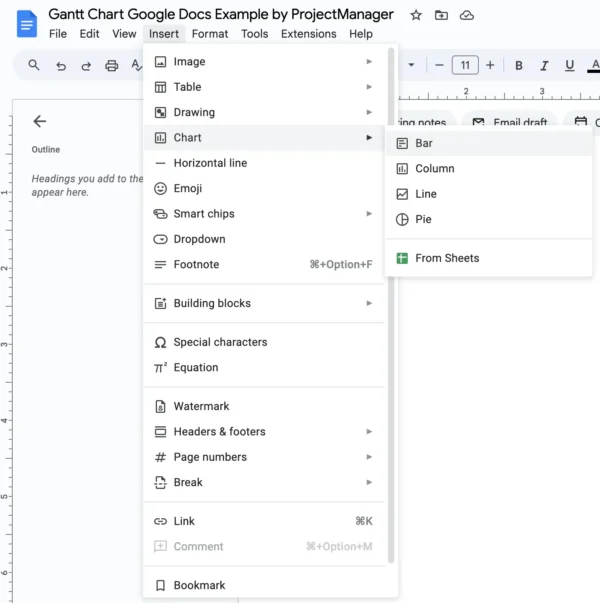Increase font size with plus button
The width and height of the screenshot is (600, 603).
(x=490, y=65)
